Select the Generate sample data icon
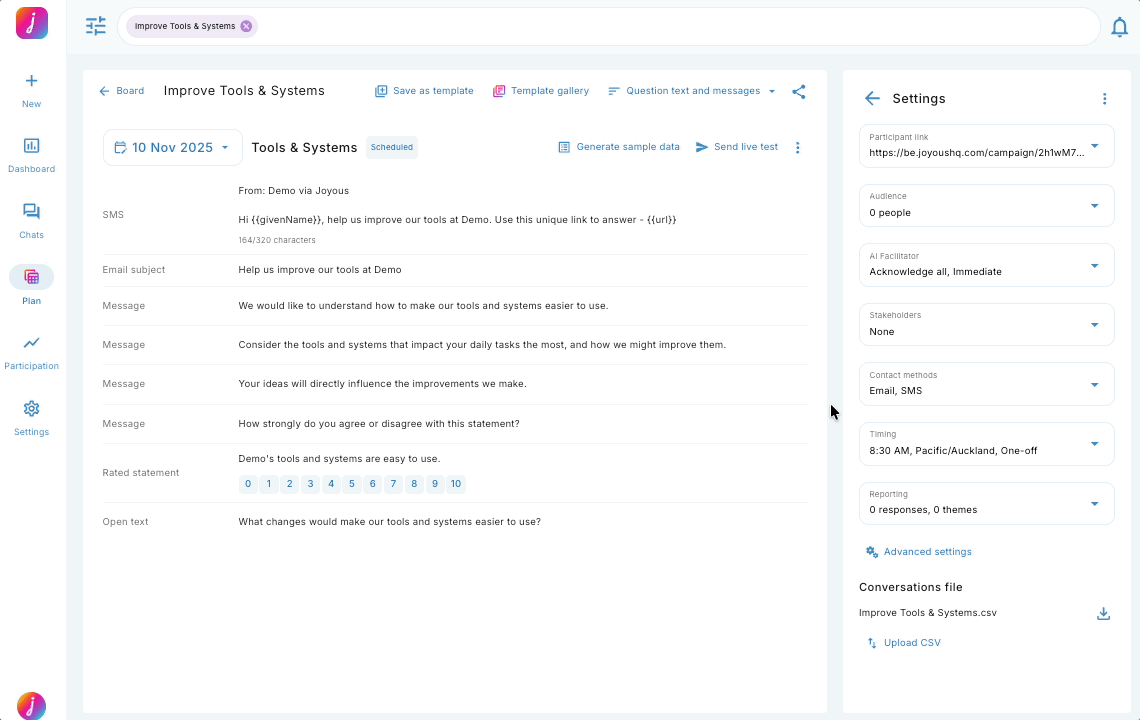Screen dimensions: 1140x720 565,147
